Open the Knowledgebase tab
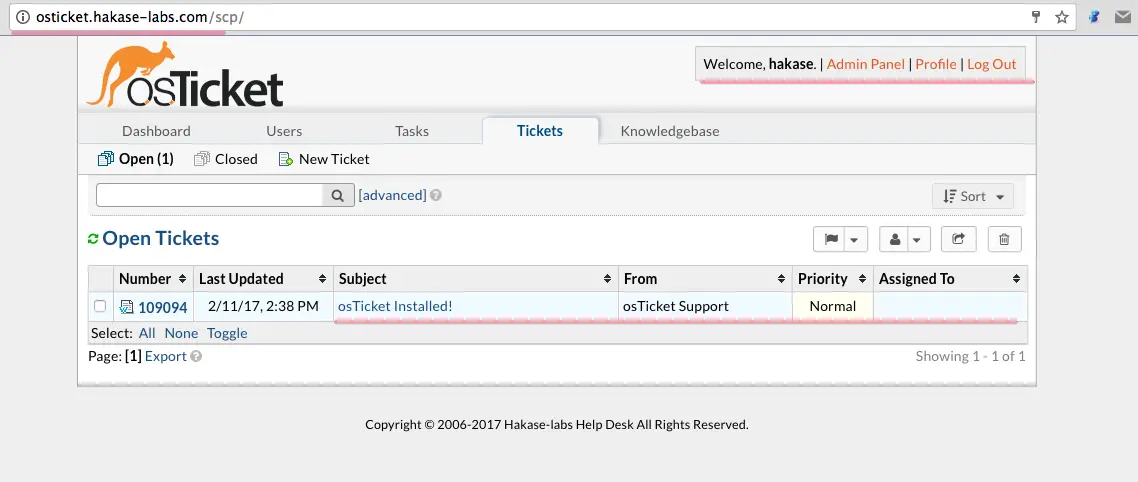Image resolution: width=1138 pixels, height=482 pixels. (x=670, y=131)
